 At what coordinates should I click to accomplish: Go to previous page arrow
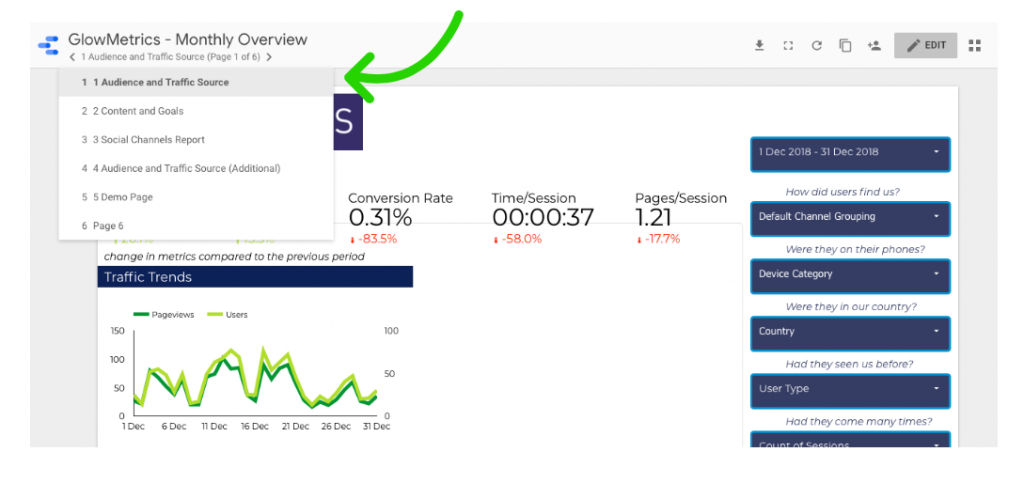[72, 58]
